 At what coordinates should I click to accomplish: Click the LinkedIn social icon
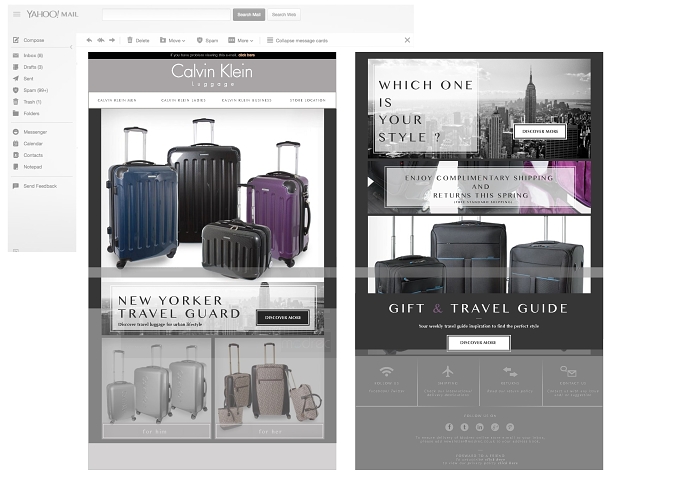pos(479,427)
